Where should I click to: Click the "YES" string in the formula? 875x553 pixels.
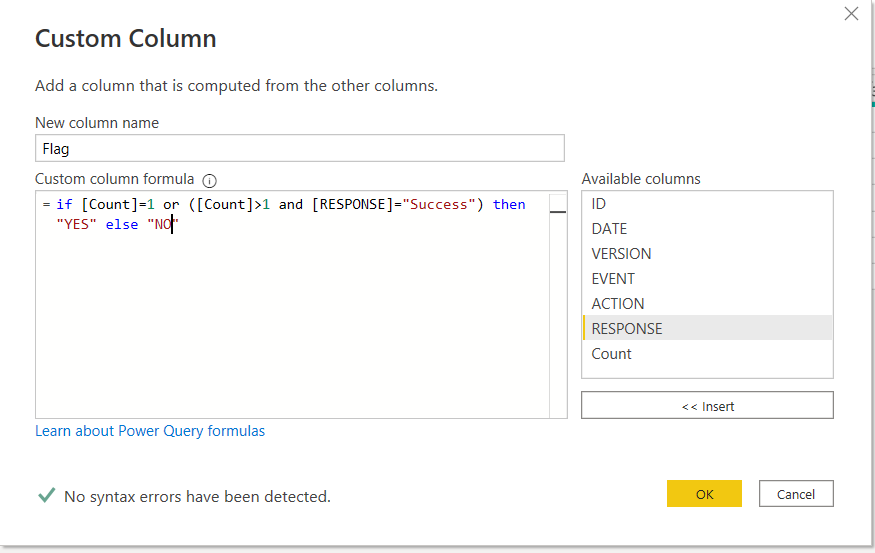click(76, 224)
